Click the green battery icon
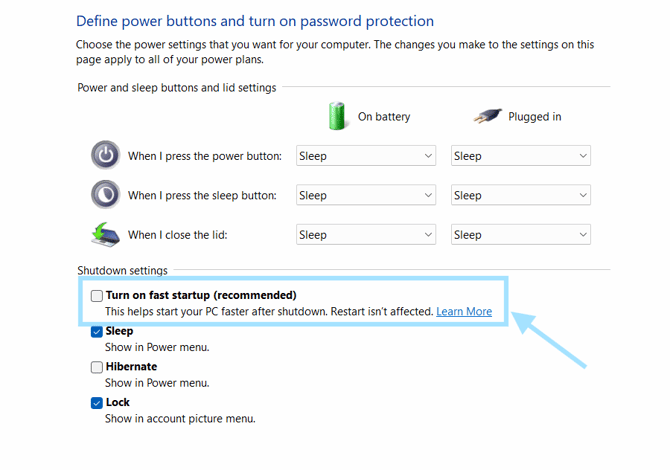 tap(337, 116)
